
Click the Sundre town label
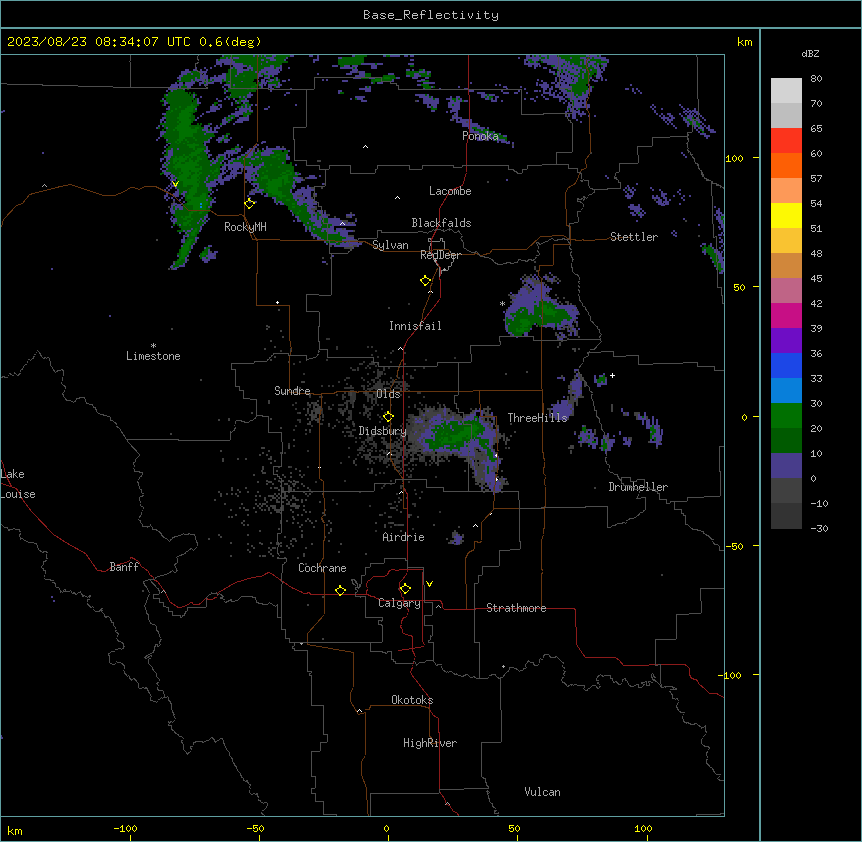(x=292, y=391)
